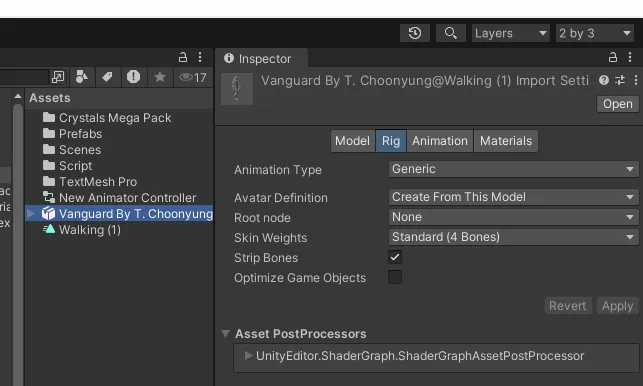Image resolution: width=643 pixels, height=386 pixels.
Task: Open the 2 by 3 layout dropdown
Action: click(x=595, y=33)
